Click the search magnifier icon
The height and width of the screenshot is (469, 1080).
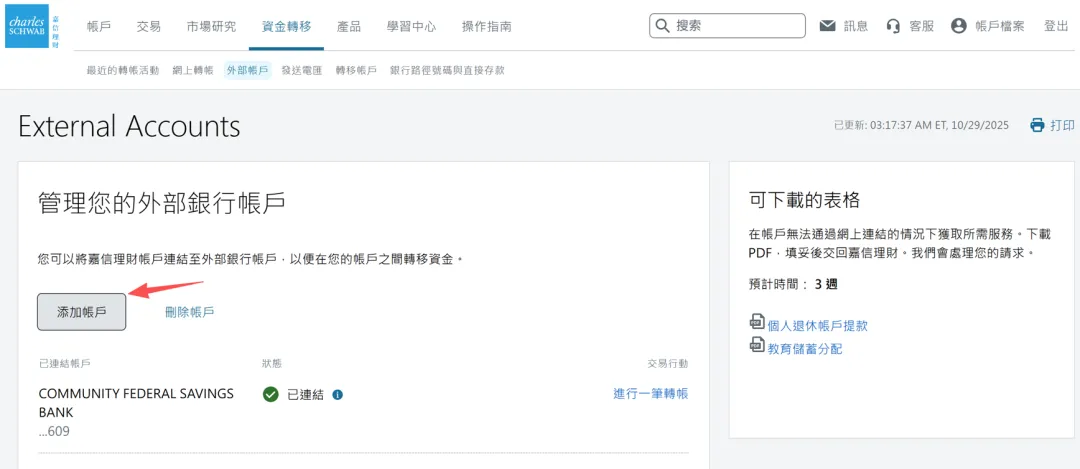pyautogui.click(x=663, y=25)
